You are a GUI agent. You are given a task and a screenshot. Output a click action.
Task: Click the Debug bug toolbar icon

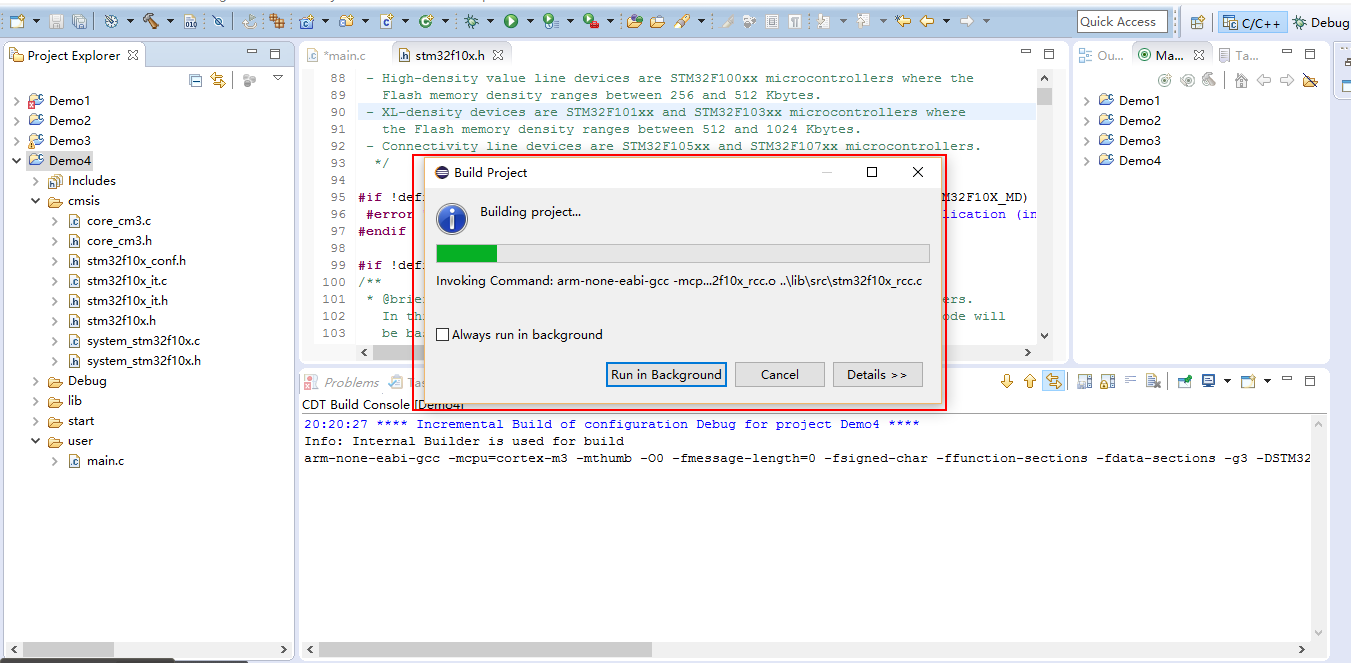471,21
